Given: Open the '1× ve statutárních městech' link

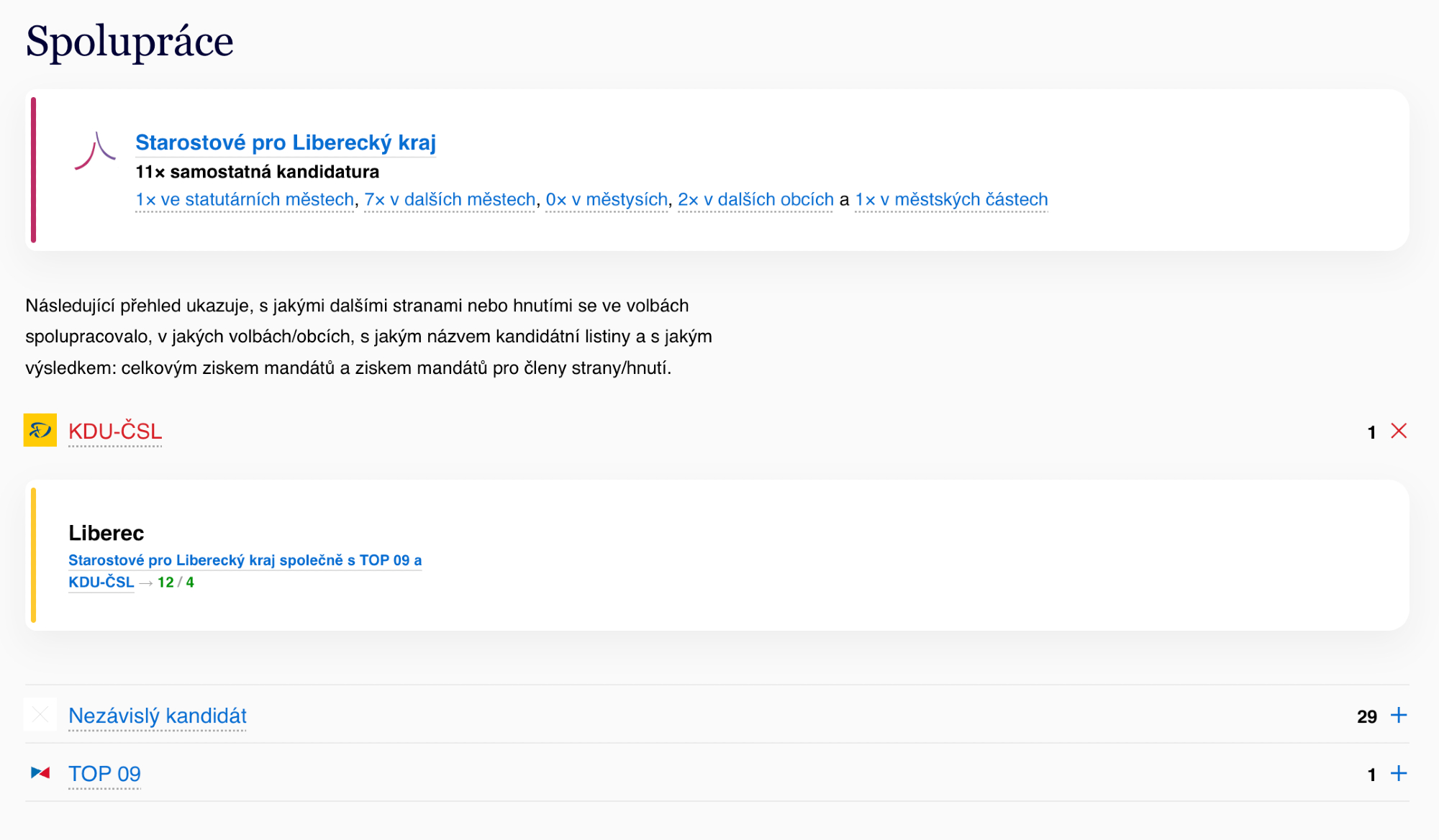Looking at the screenshot, I should coord(245,199).
